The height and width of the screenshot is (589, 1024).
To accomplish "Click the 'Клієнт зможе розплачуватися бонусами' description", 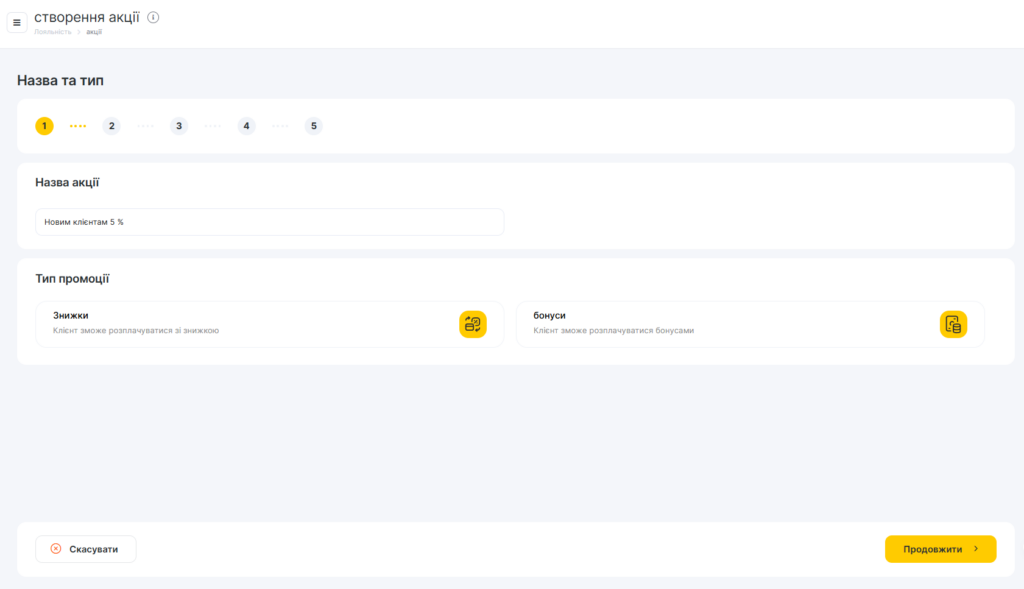I will 613,330.
